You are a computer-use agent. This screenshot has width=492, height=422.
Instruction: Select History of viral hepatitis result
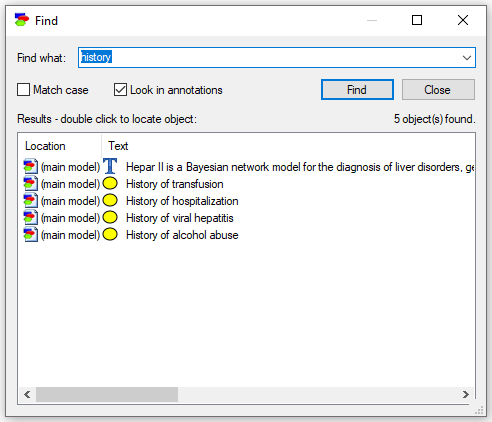[180, 218]
